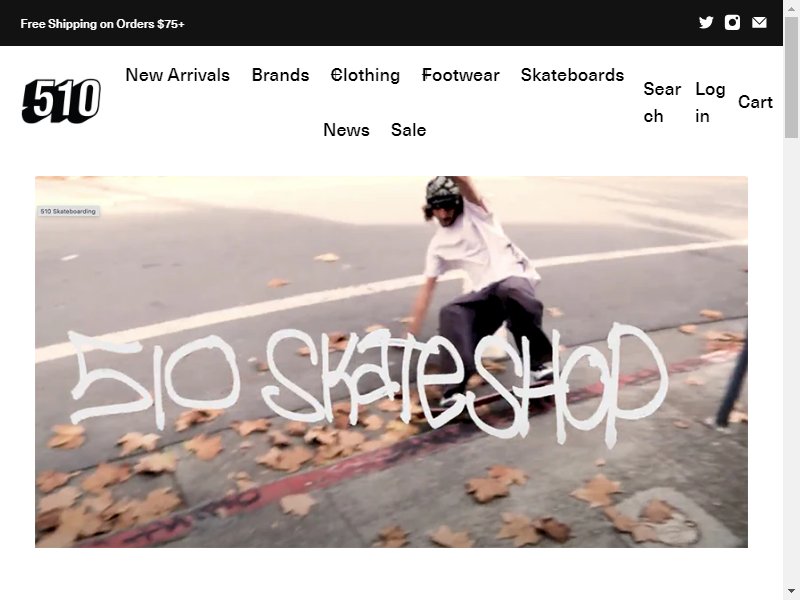Expand the Clothing menu
The width and height of the screenshot is (800, 600).
pyautogui.click(x=365, y=75)
